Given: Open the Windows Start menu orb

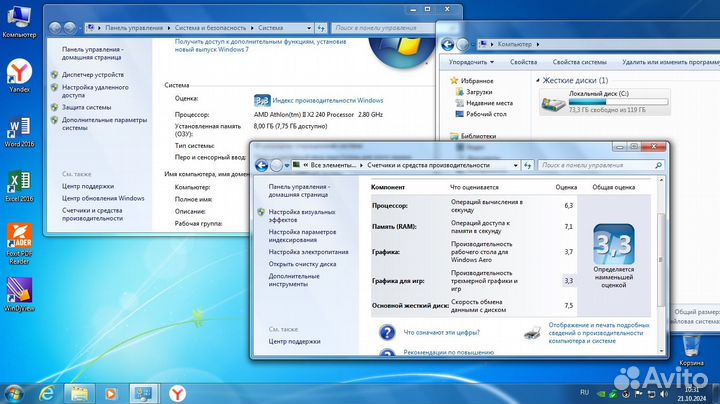Looking at the screenshot, I should coord(14,394).
